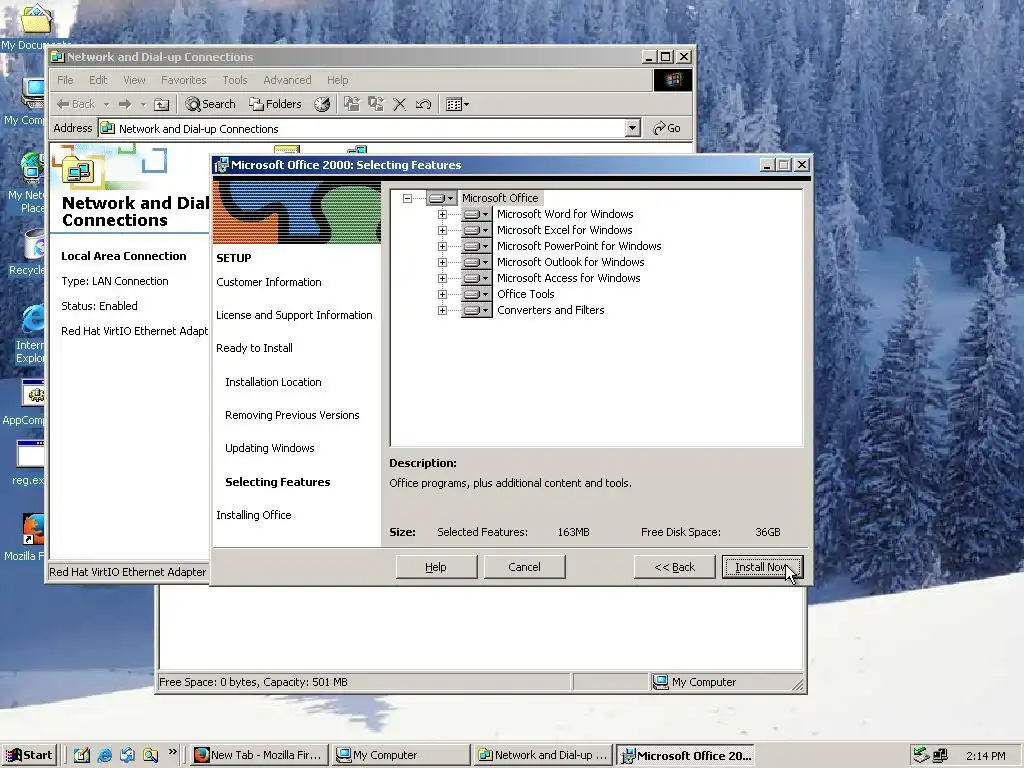Open Microsoft Office root feature install dropdown
The height and width of the screenshot is (768, 1024).
[442, 198]
